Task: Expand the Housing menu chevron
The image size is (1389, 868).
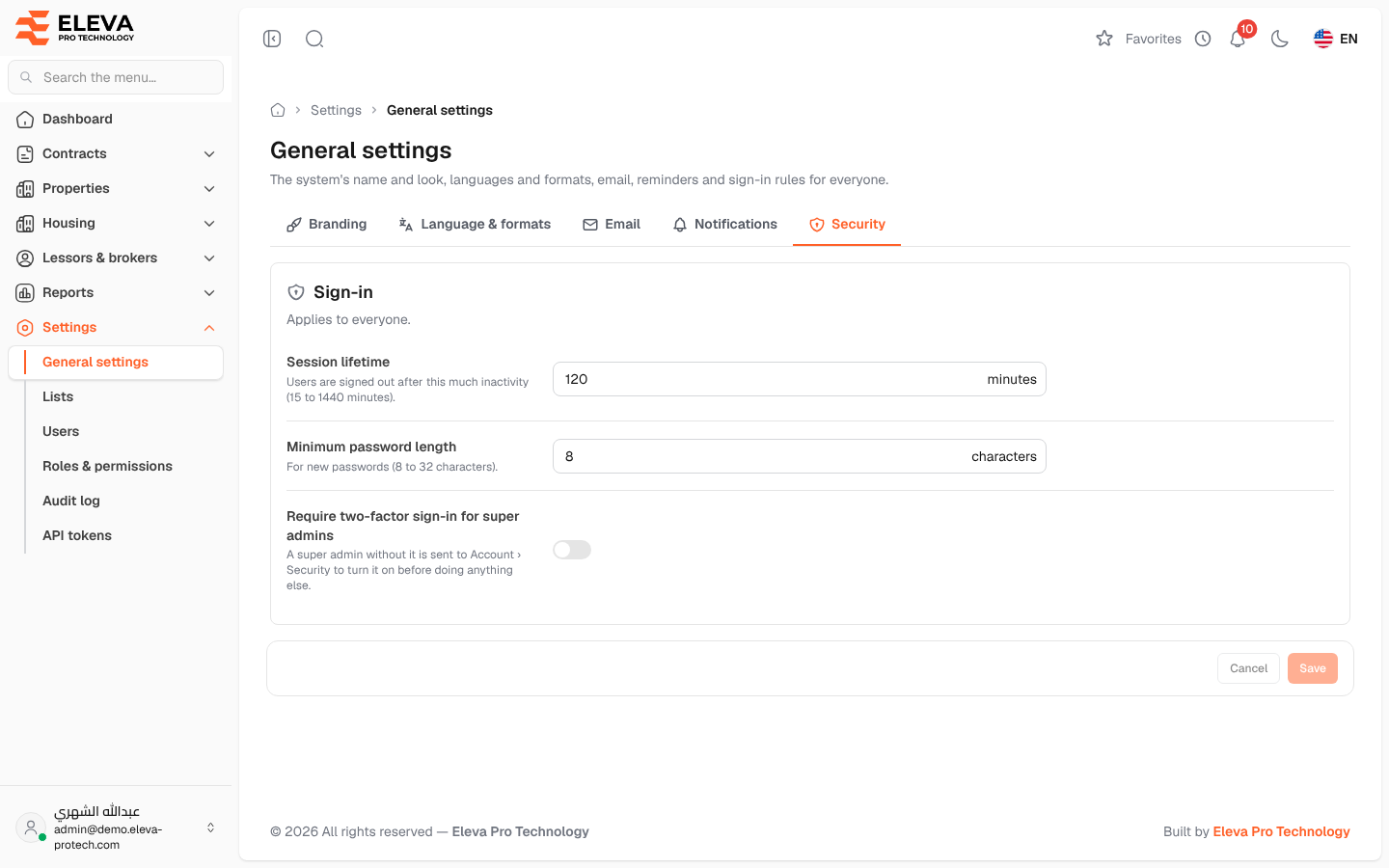Action: pyautogui.click(x=209, y=224)
